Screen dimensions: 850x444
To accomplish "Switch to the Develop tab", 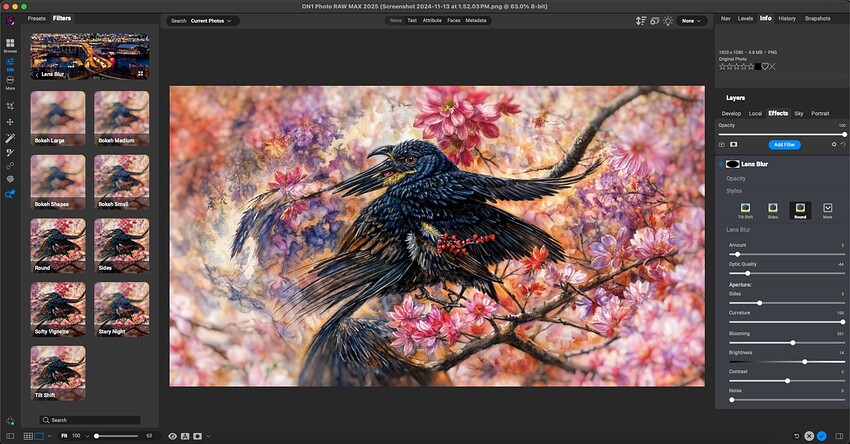I will click(x=731, y=113).
